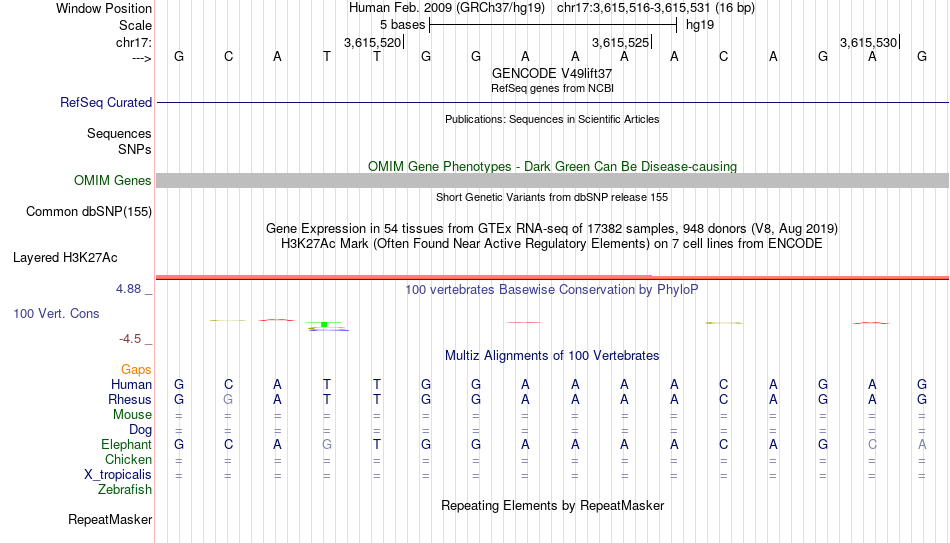
Task: Click the green PhyloP conservation marker
Action: (x=324, y=325)
